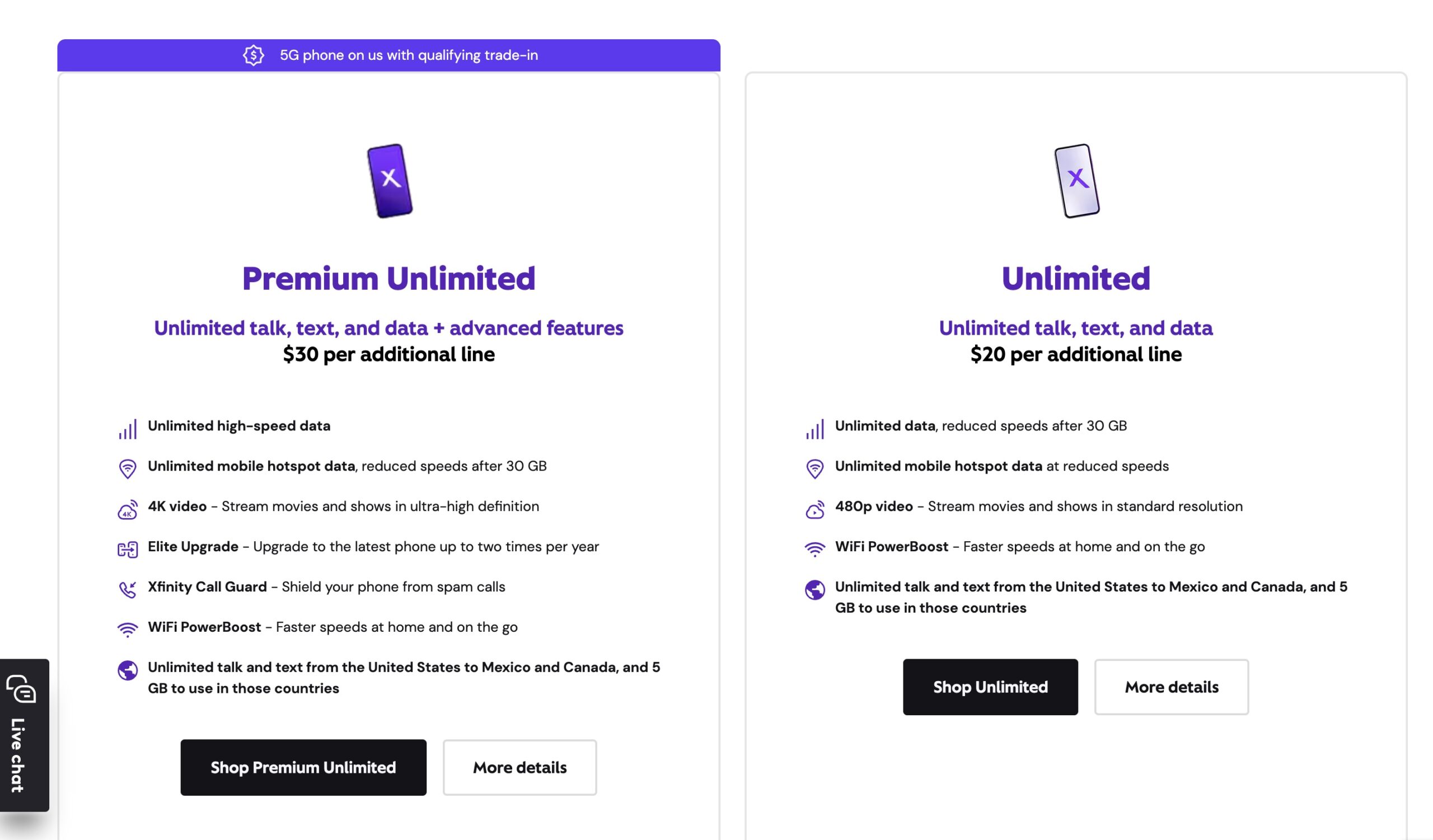Click the signal bars icon beside Unlimited high-speed data
The image size is (1433, 840).
[128, 430]
